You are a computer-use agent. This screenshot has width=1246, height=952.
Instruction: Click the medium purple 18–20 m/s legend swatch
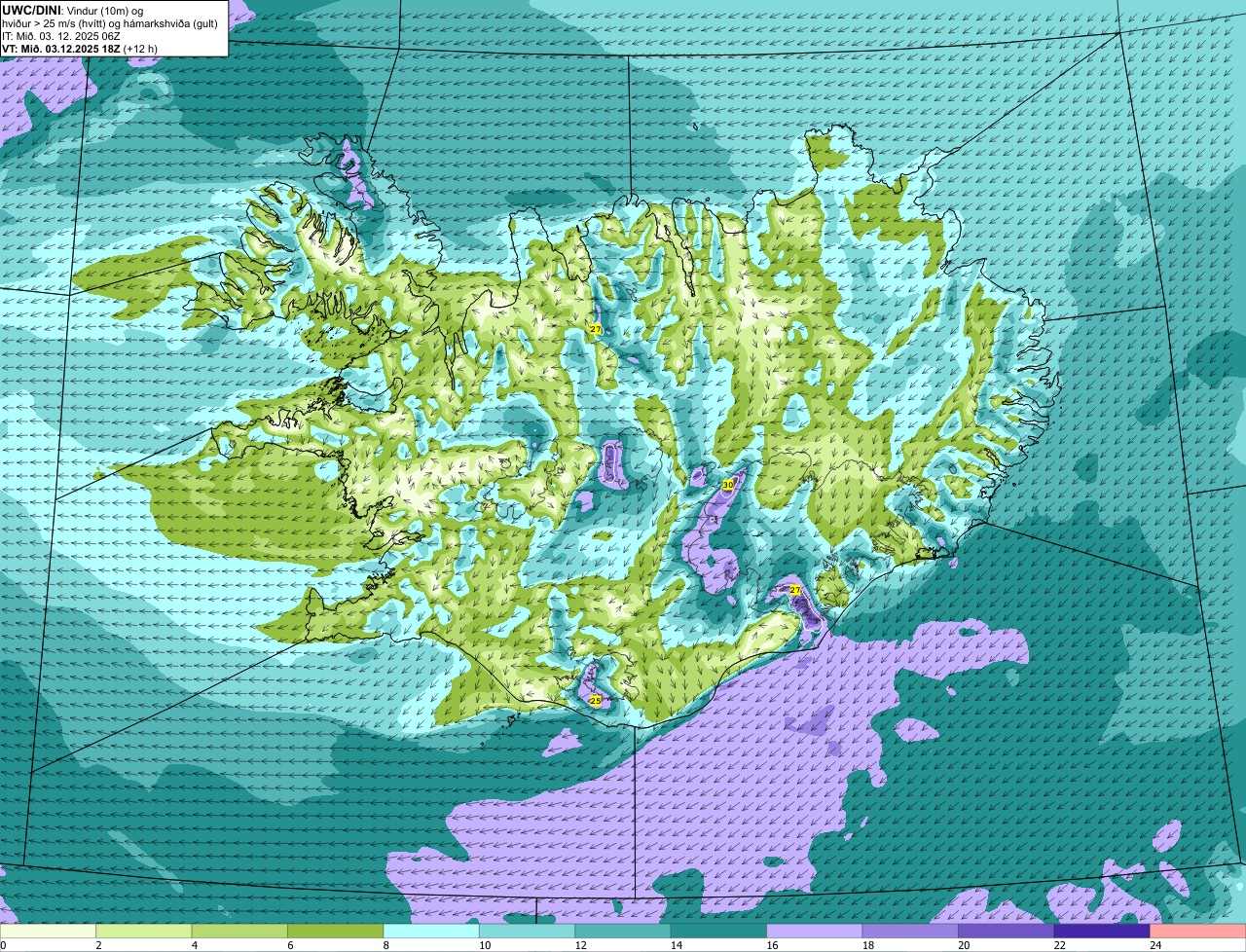pyautogui.click(x=910, y=932)
